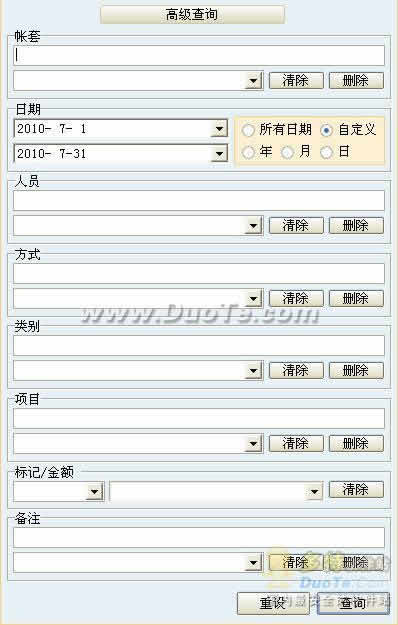This screenshot has height=625, width=398.
Task: Click 删除 in the 方式 section
Action: point(356,298)
